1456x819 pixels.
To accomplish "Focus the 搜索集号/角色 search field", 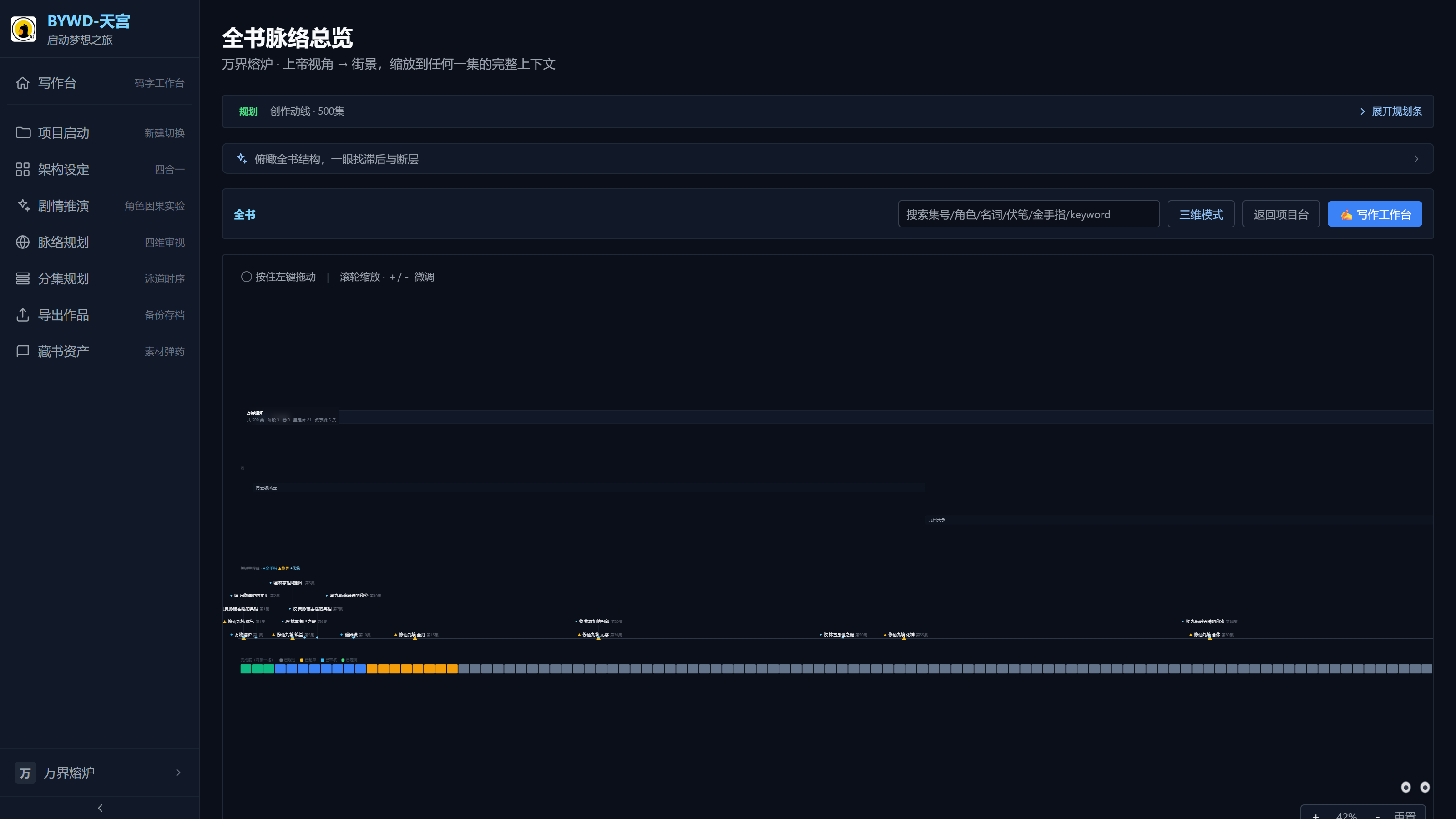I will (1029, 214).
